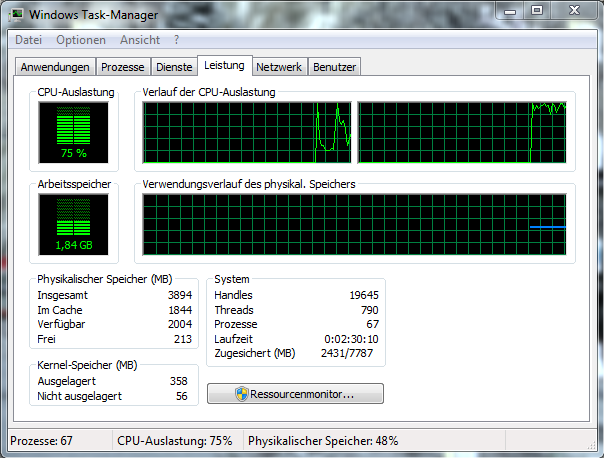Maximize the Task-Manager window
604x458 pixels.
(x=537, y=10)
